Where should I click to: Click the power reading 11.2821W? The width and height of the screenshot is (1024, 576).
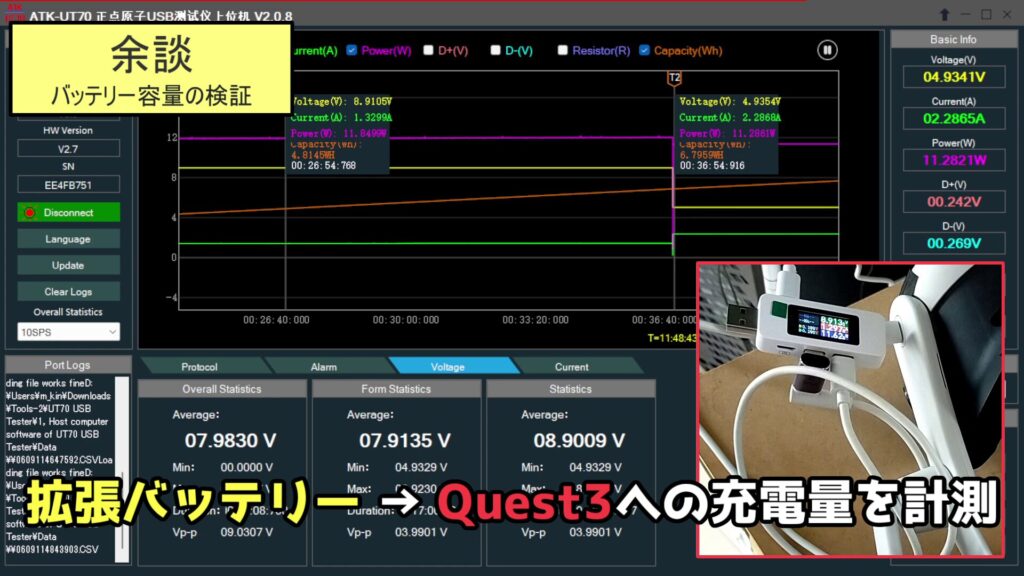[953, 160]
